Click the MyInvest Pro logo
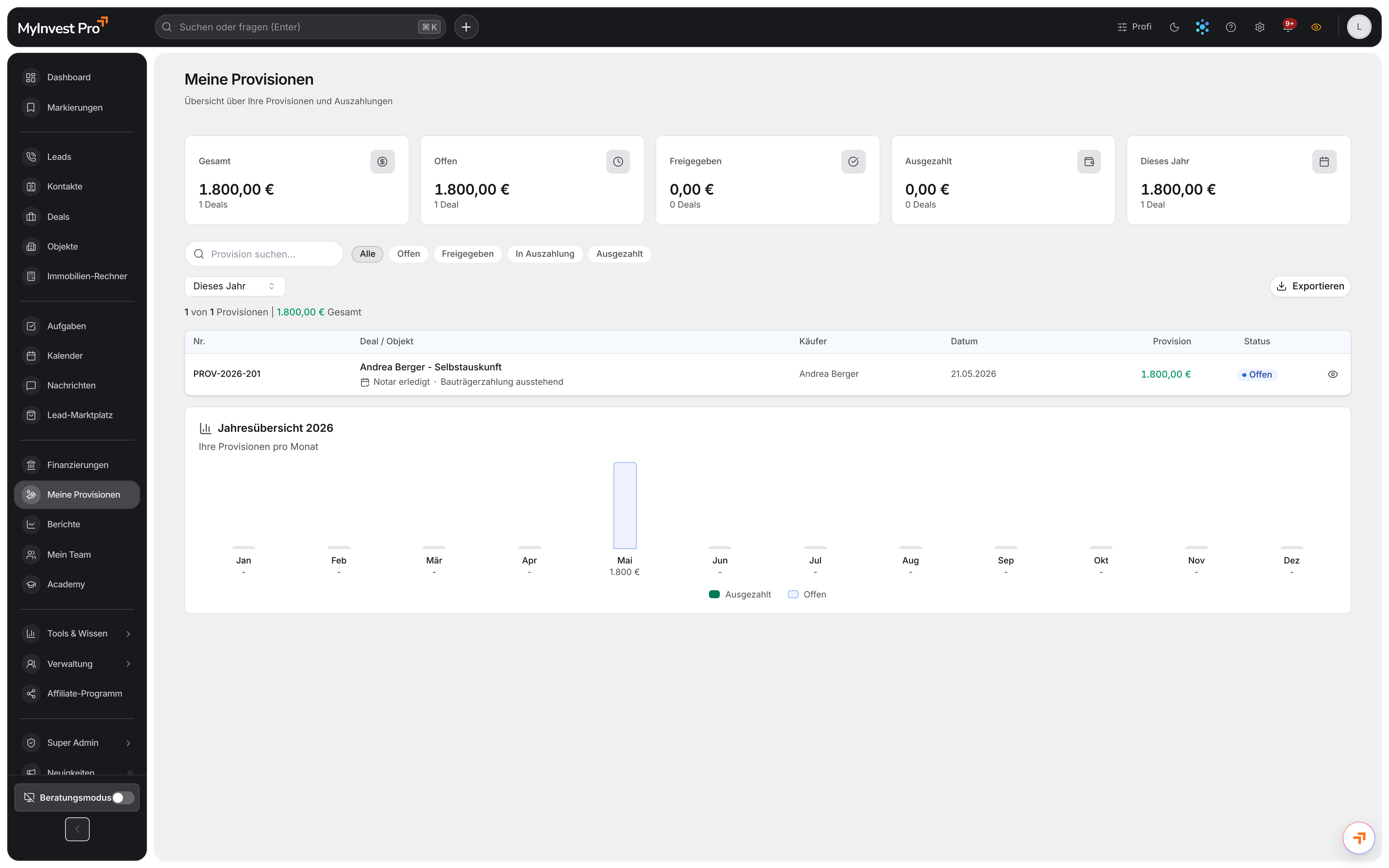 (x=63, y=26)
